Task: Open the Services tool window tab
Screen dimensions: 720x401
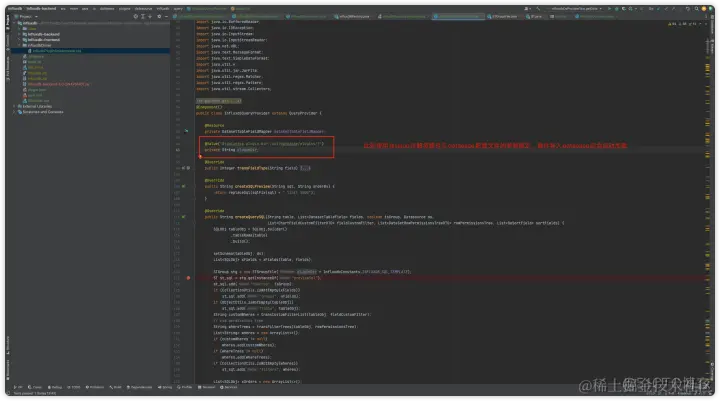Action: pos(228,387)
